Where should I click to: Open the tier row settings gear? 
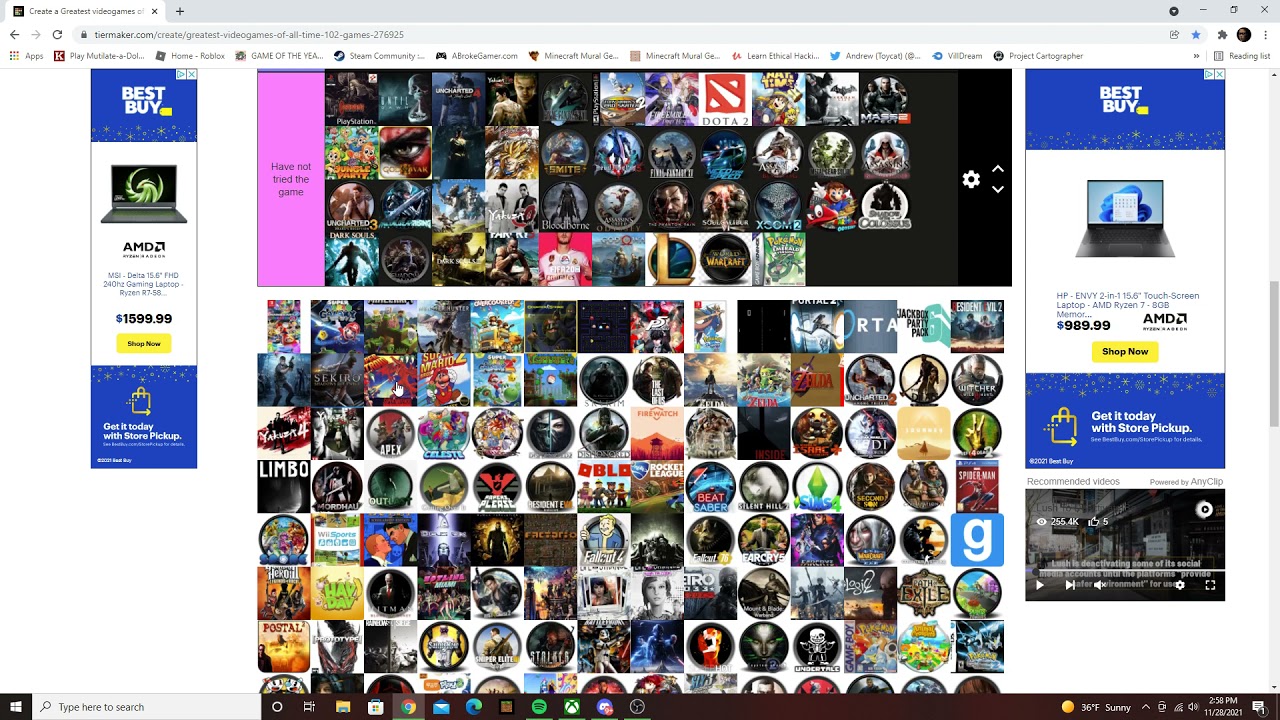(971, 180)
